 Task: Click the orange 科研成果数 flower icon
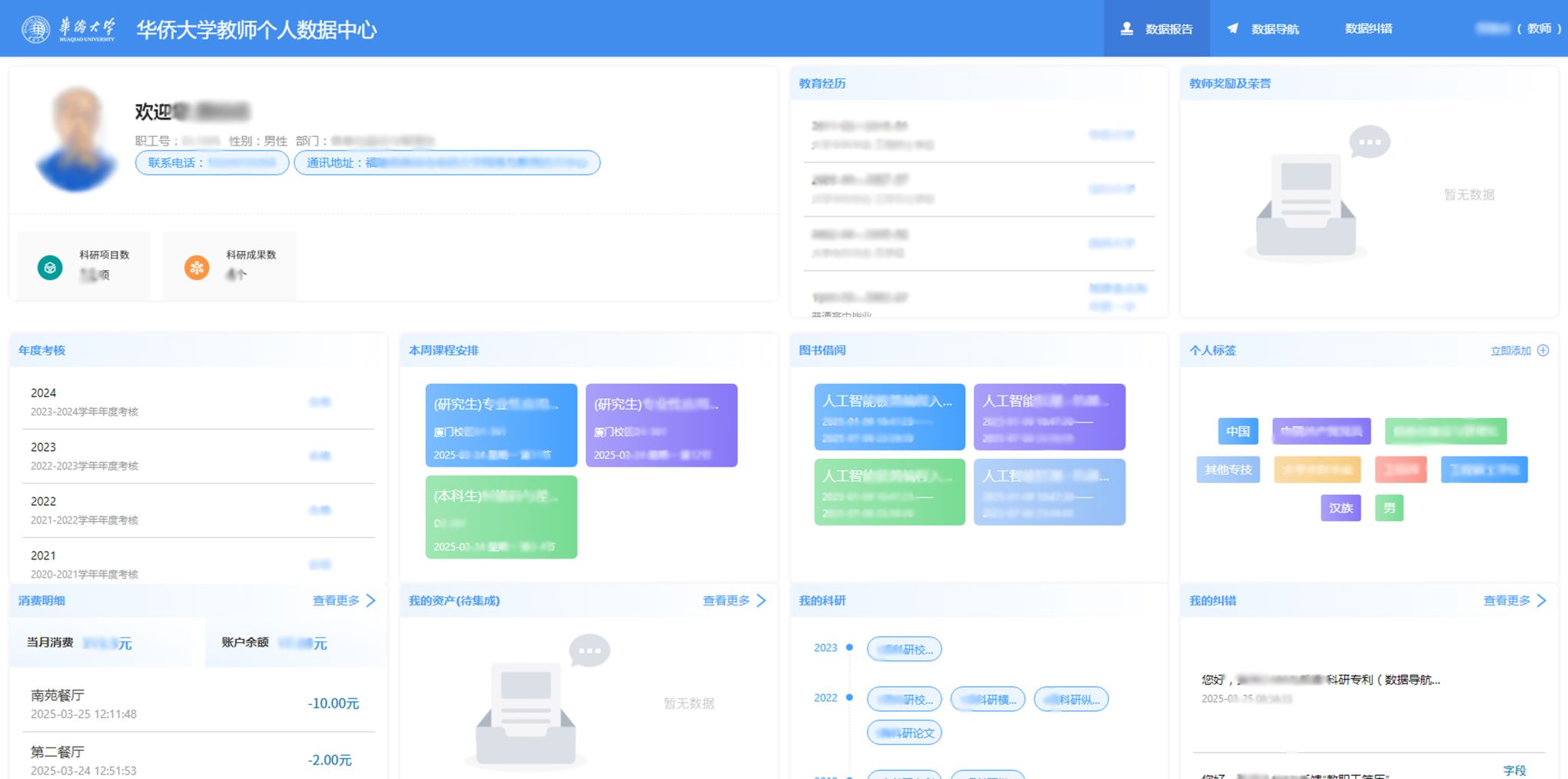tap(197, 268)
